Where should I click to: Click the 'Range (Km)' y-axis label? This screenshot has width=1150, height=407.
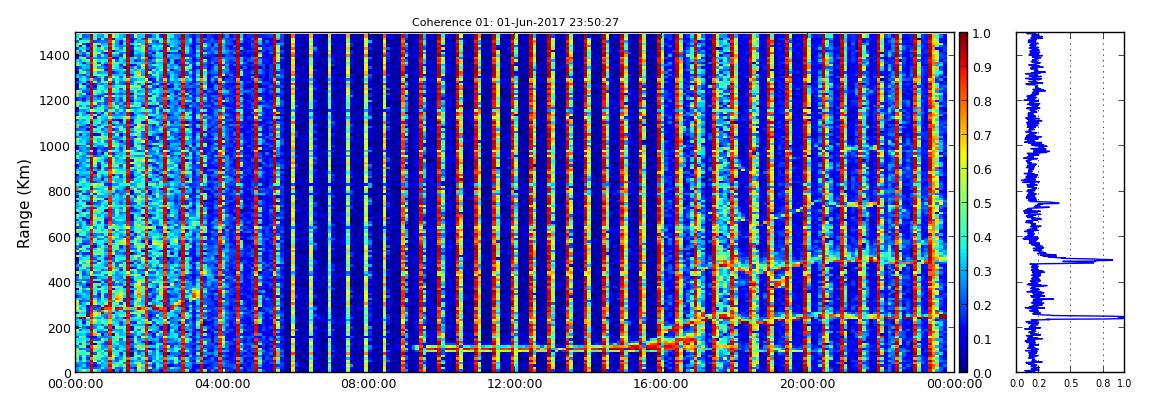pyautogui.click(x=23, y=203)
